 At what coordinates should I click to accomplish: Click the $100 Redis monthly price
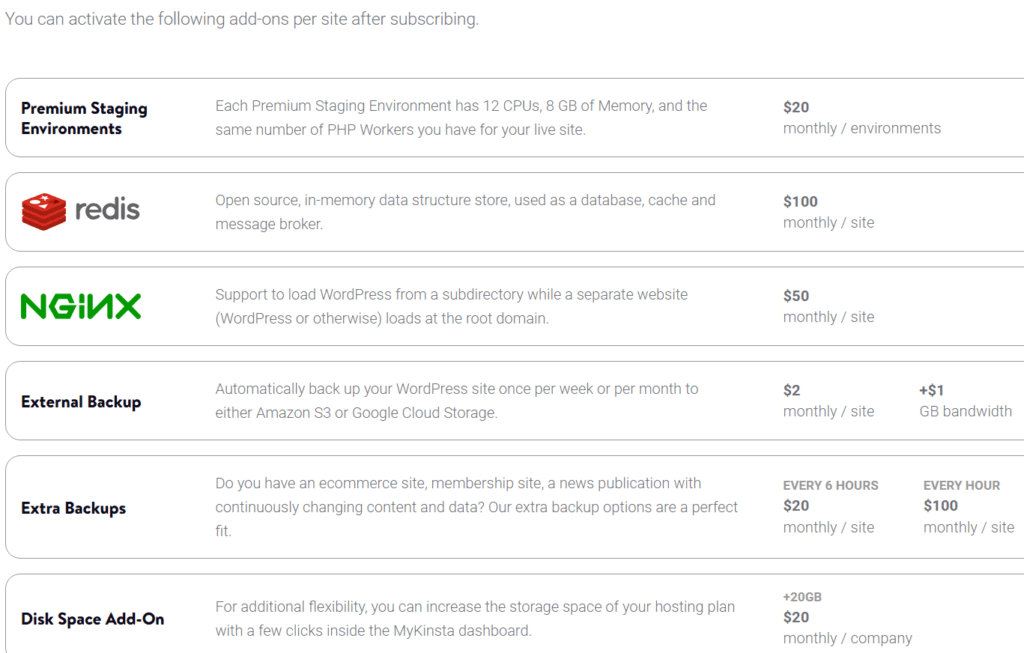point(800,201)
